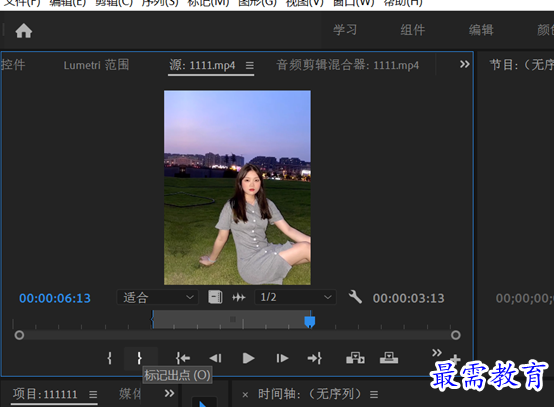This screenshot has width=554, height=407.
Task: Open the 1/2 playback resolution dropdown
Action: coord(295,297)
